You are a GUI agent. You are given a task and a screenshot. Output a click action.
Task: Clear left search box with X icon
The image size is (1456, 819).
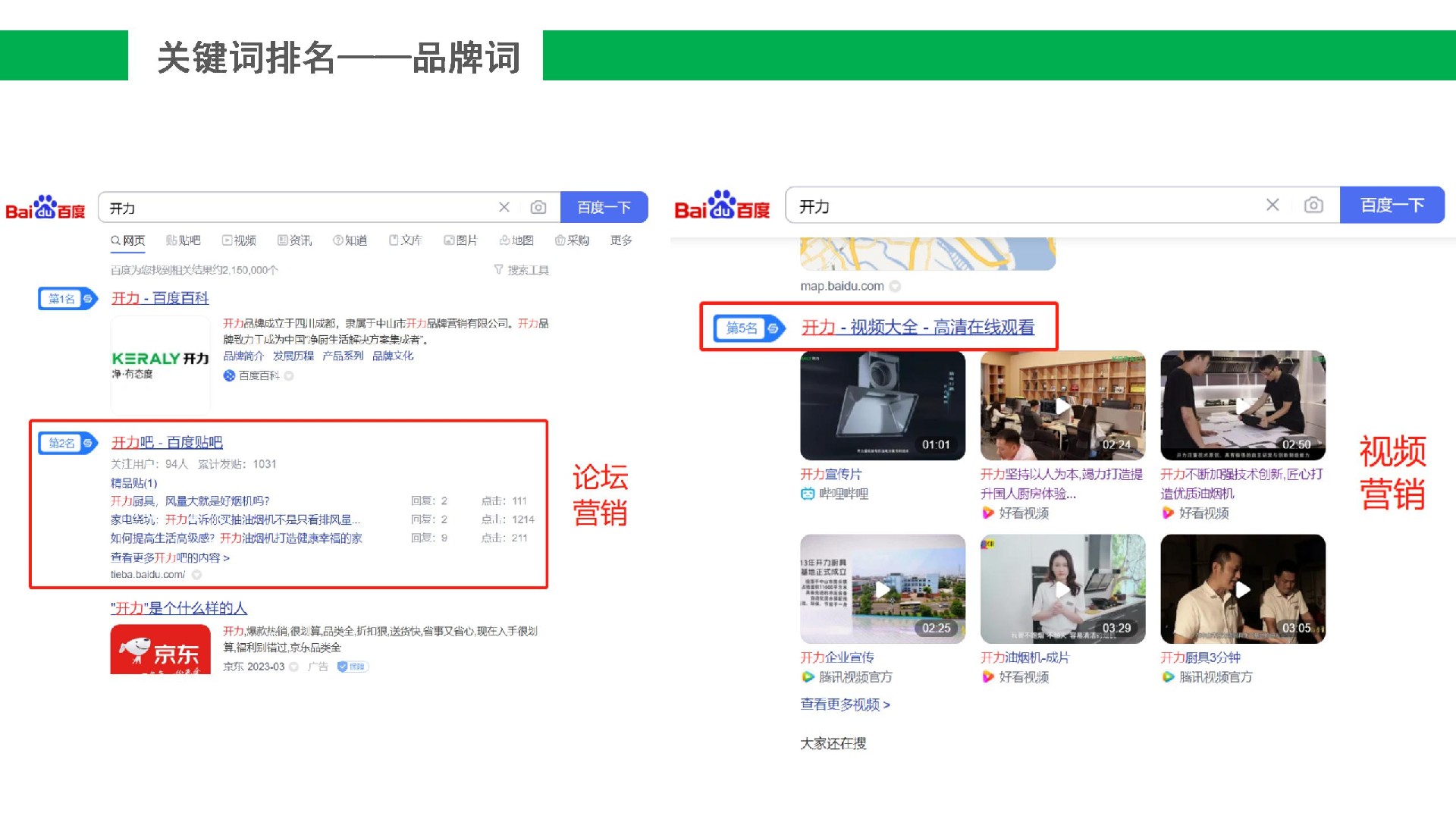coord(504,207)
